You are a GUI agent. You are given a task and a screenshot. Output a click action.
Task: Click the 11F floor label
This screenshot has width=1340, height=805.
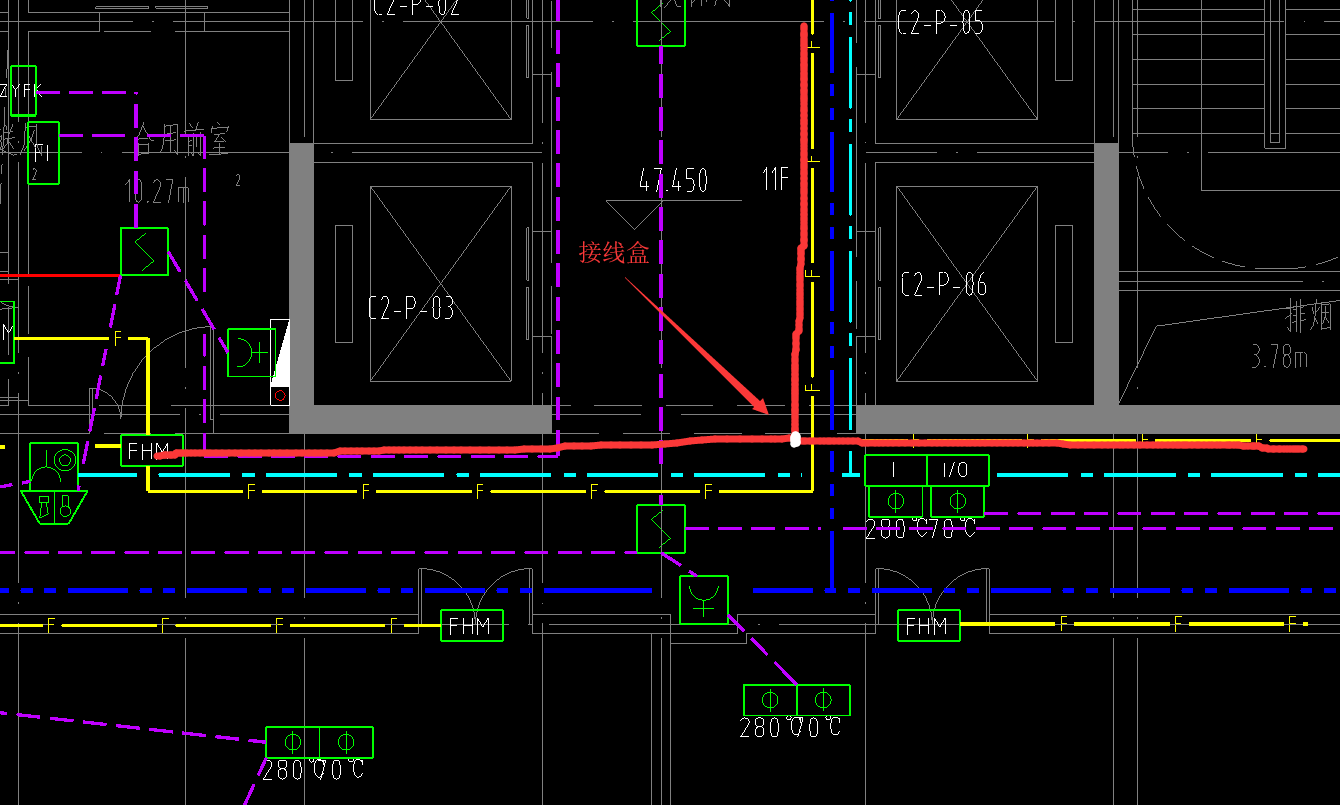pyautogui.click(x=776, y=181)
